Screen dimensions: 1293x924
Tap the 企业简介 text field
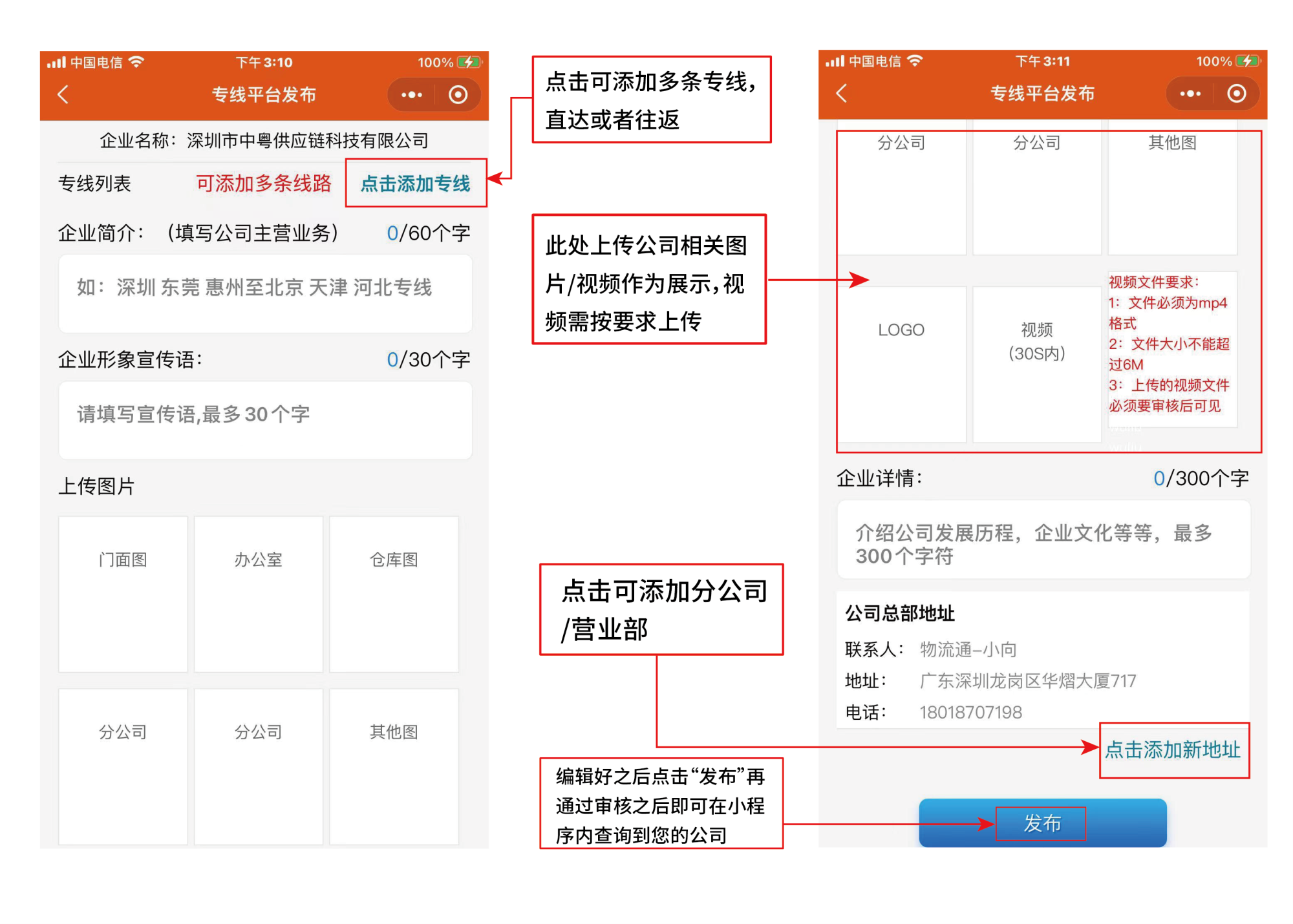coord(265,294)
